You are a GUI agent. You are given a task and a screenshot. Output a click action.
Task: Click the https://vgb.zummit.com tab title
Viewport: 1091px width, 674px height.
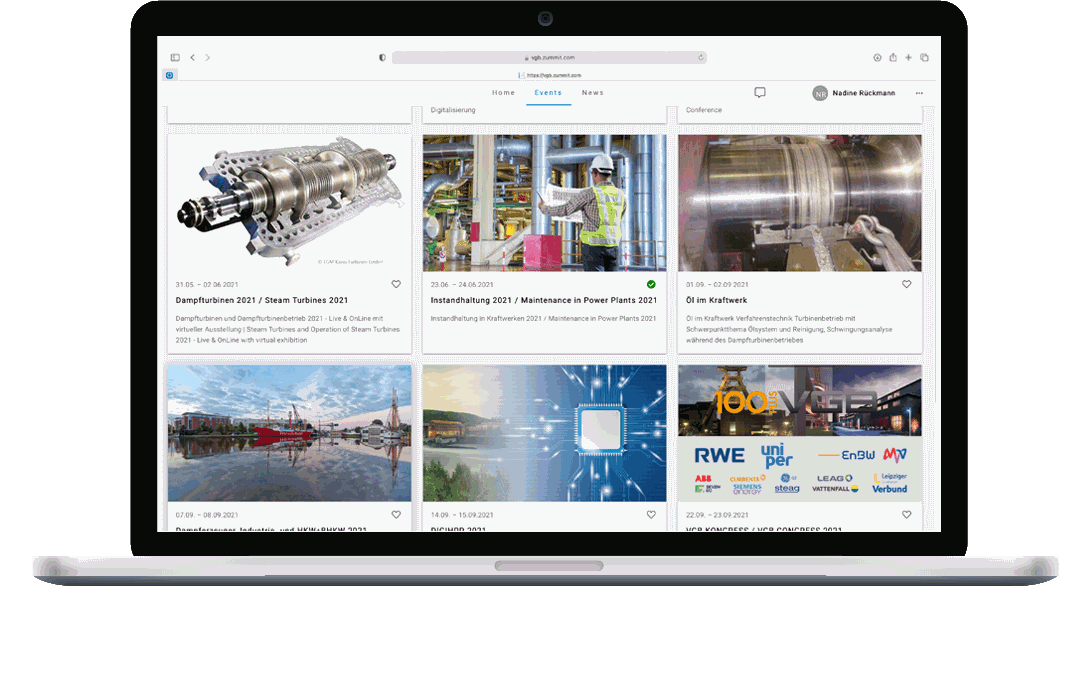click(553, 75)
